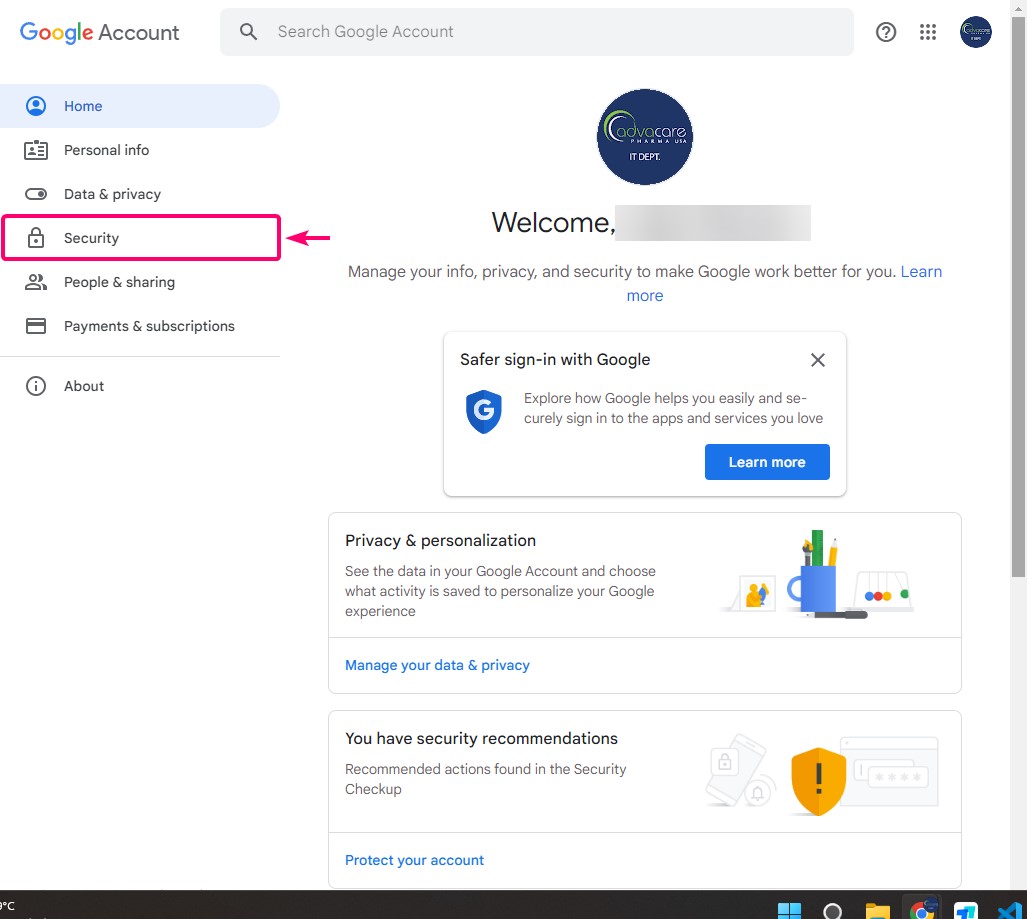Open Visual Studio Code from taskbar
The image size is (1027, 919).
[1010, 910]
